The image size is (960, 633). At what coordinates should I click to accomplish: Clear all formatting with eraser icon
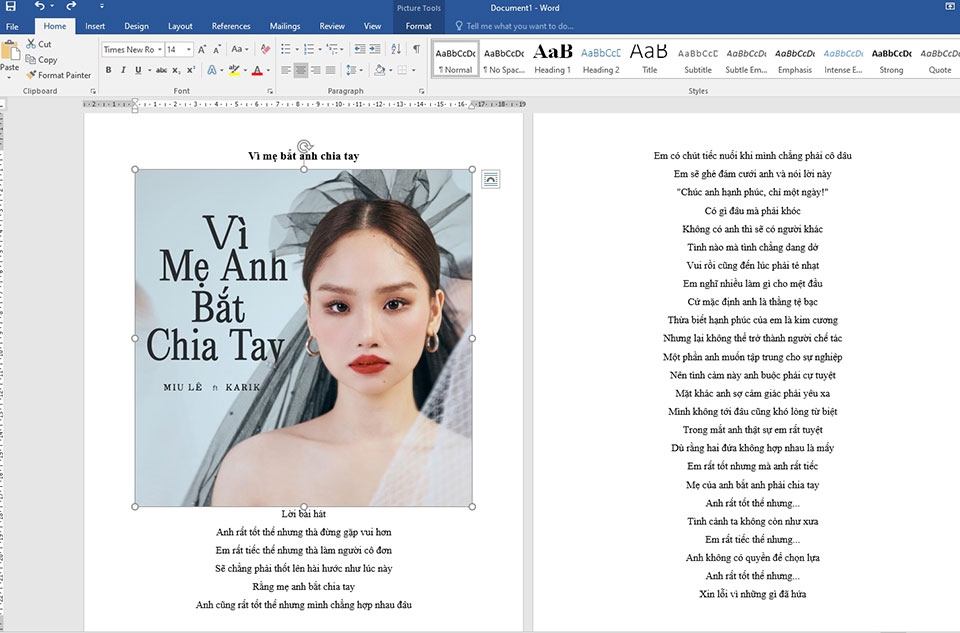pyautogui.click(x=264, y=50)
